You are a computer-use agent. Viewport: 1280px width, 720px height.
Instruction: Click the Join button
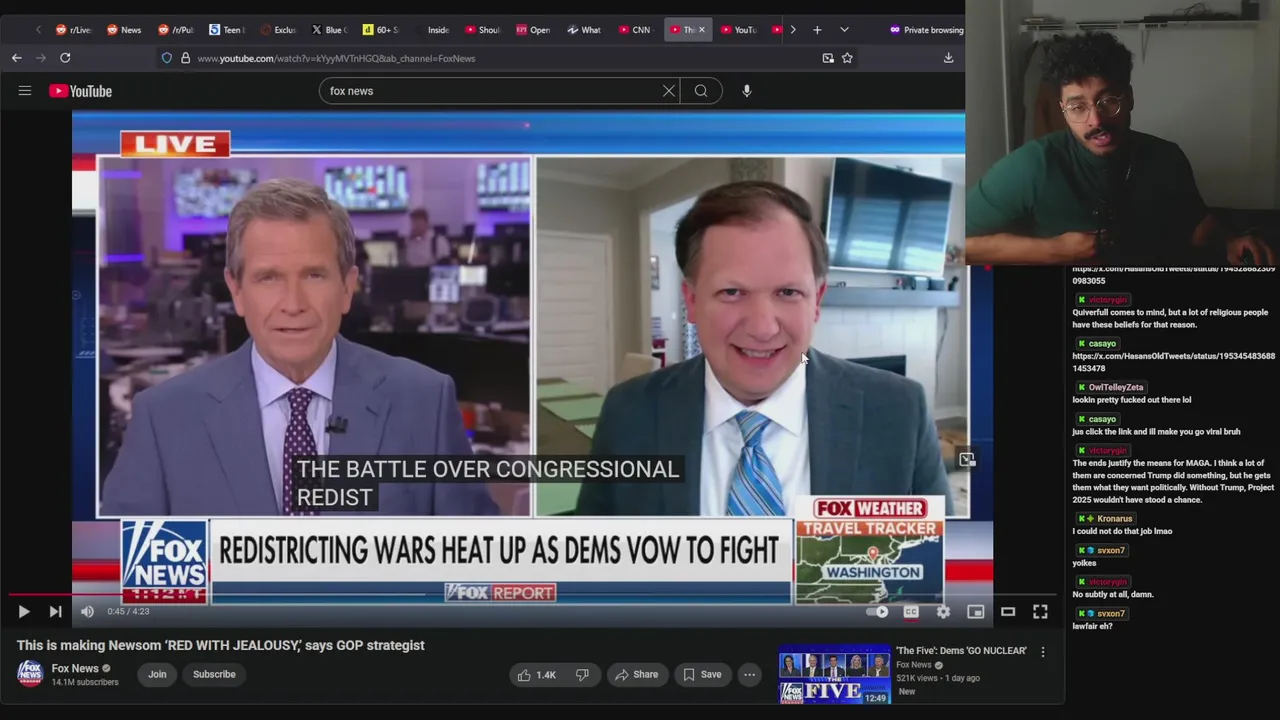[157, 674]
